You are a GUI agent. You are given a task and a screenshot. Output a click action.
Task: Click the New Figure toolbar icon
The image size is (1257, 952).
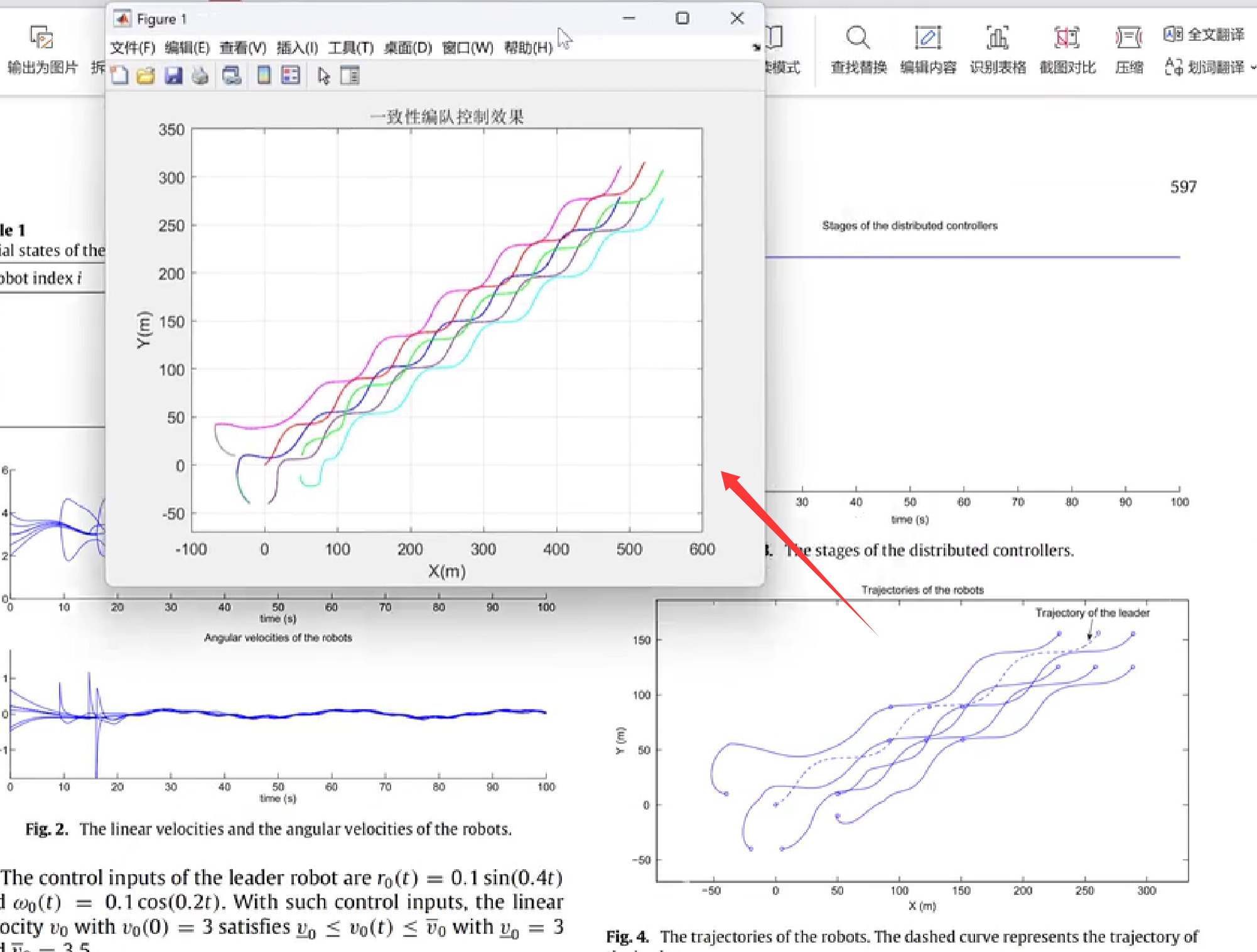(119, 76)
